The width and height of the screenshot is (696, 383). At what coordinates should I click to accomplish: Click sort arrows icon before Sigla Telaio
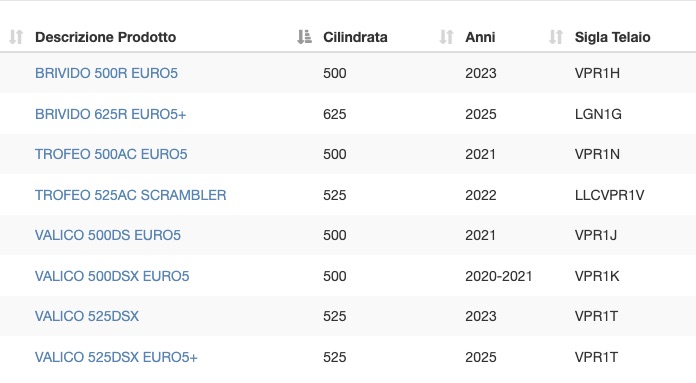[556, 37]
